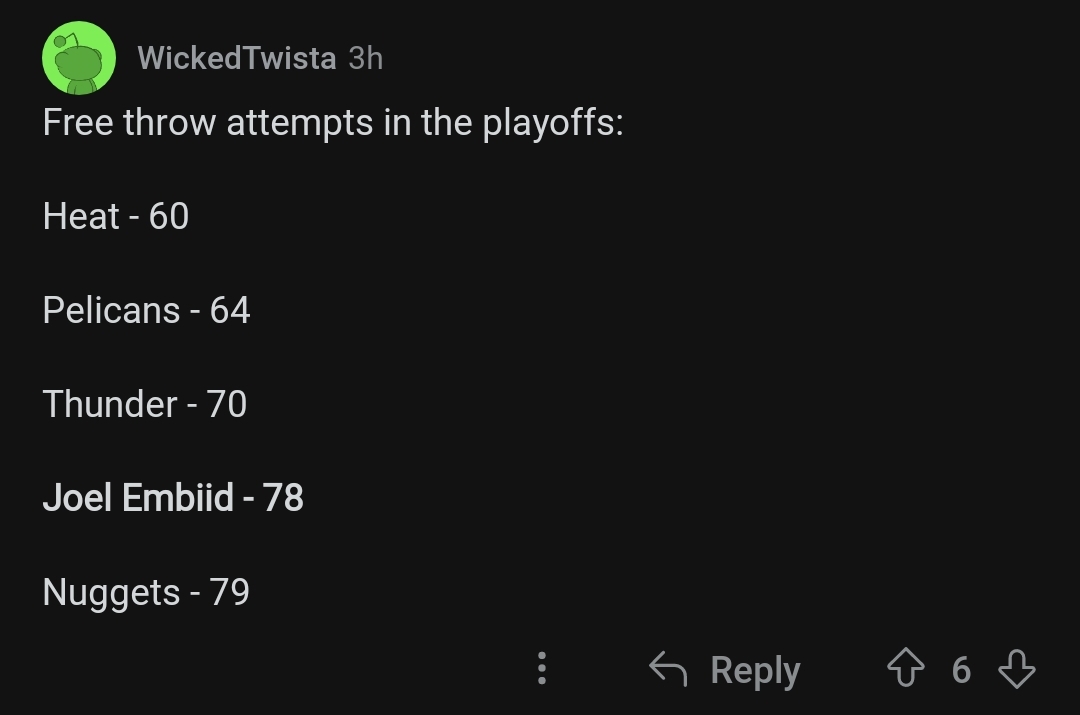Click the word Pelicans in the comment

pyautogui.click(x=112, y=310)
